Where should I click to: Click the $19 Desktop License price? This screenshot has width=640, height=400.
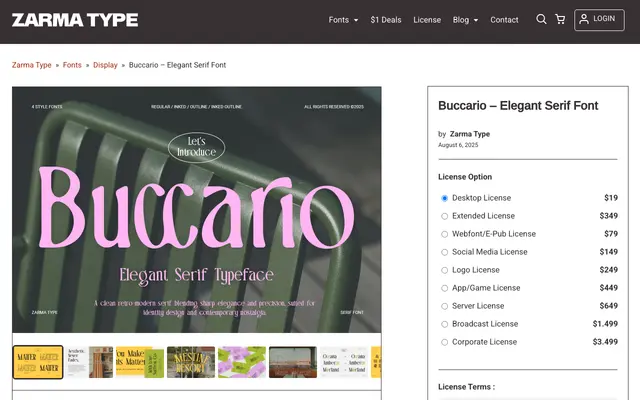611,198
